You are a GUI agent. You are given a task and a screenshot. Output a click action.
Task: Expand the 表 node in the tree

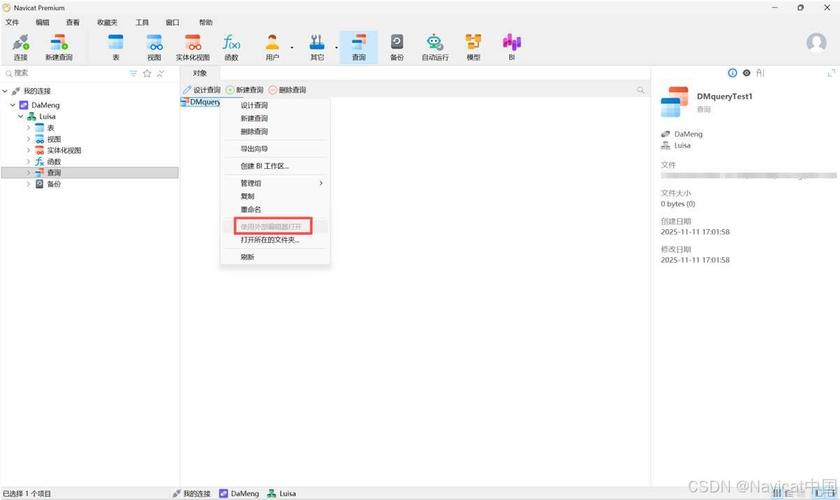pos(28,128)
